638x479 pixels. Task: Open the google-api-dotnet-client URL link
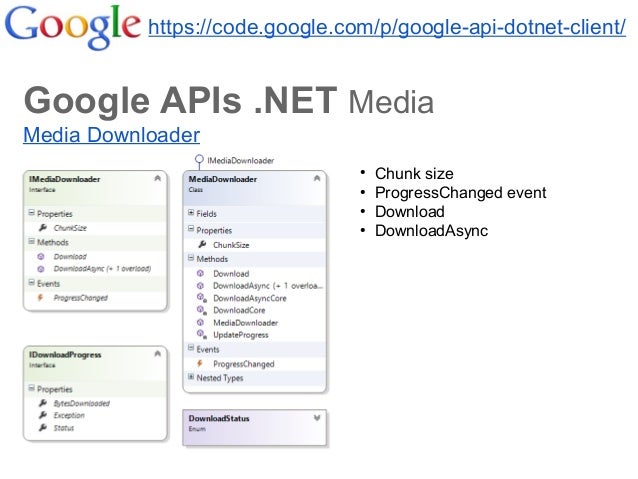point(387,27)
